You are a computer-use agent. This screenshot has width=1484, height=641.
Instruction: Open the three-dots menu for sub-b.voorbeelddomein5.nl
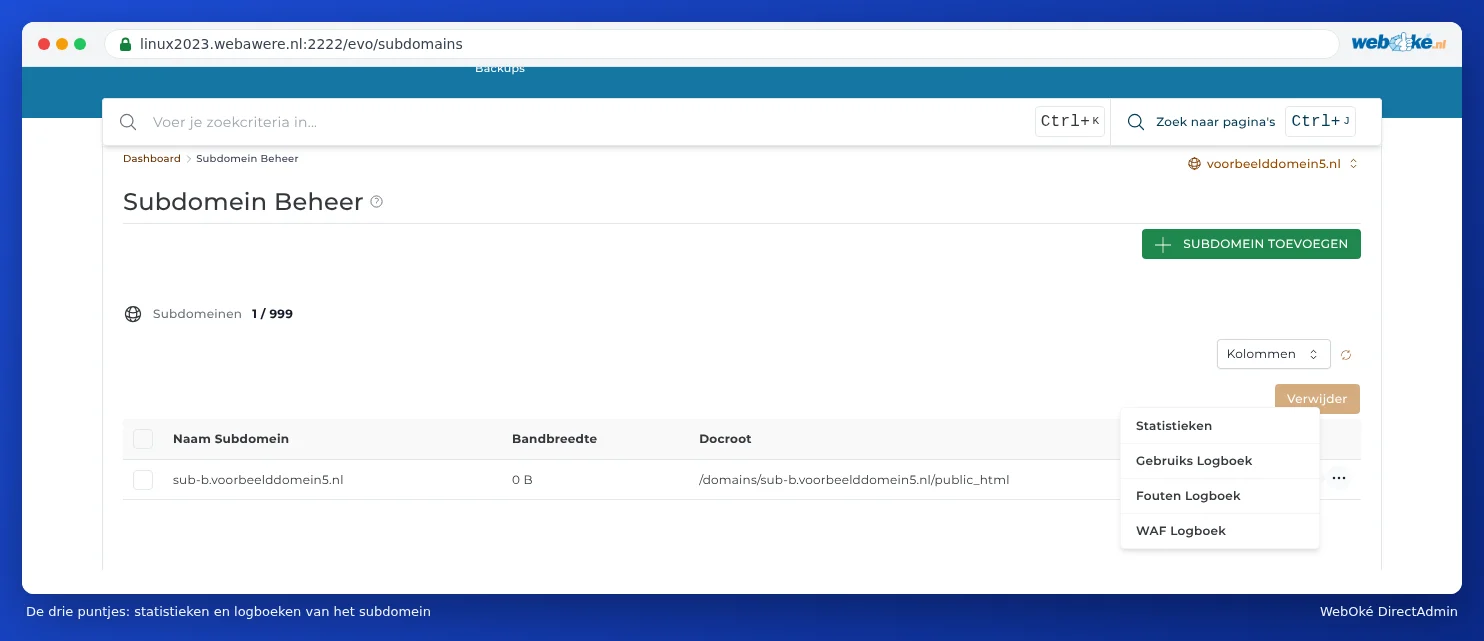tap(1339, 479)
